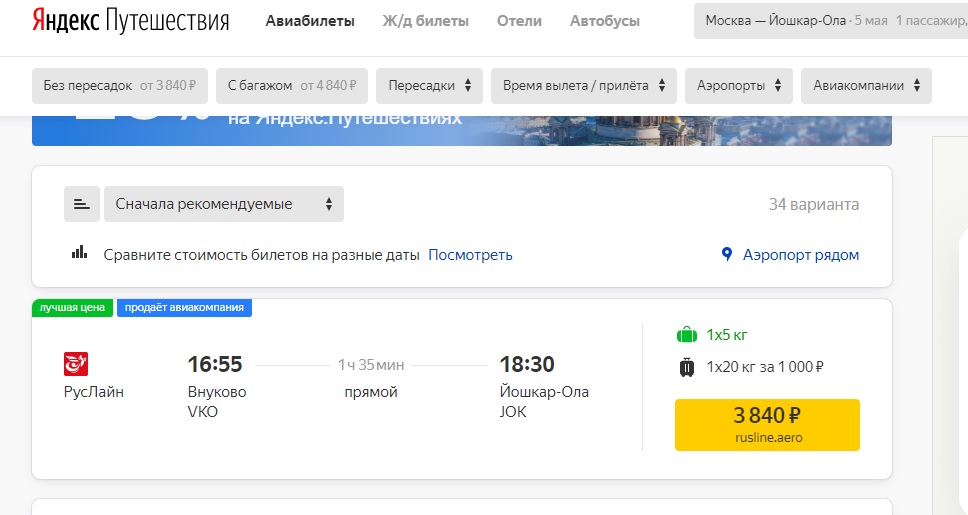Image resolution: width=968 pixels, height=515 pixels.
Task: Click the checked baggage 1x20 кг suitcase icon
Action: [x=686, y=367]
